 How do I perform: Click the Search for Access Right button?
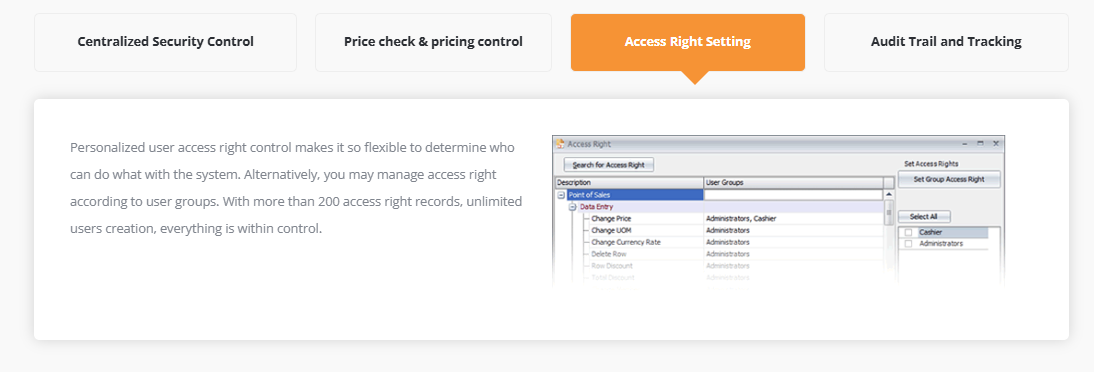point(608,165)
